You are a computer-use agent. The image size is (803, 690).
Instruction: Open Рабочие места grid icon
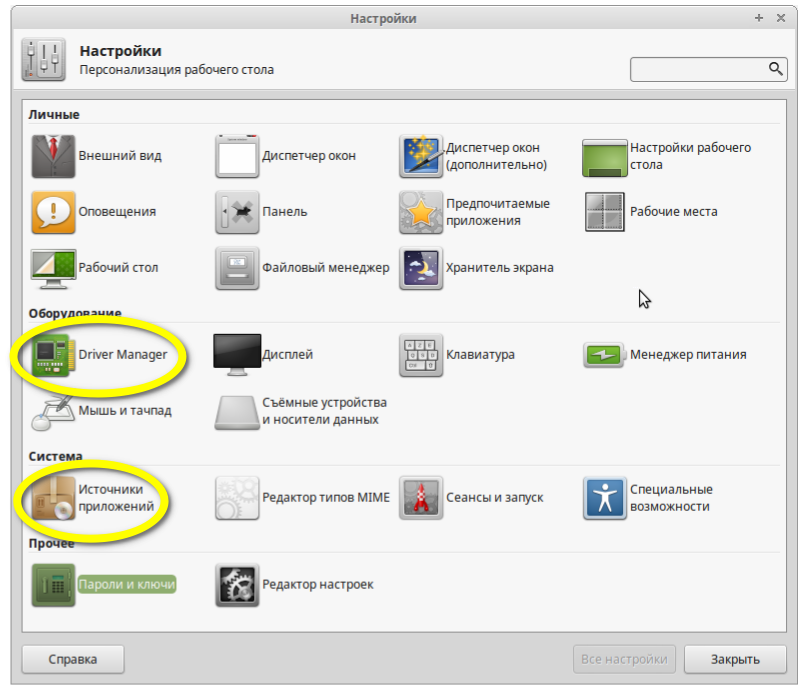point(605,212)
